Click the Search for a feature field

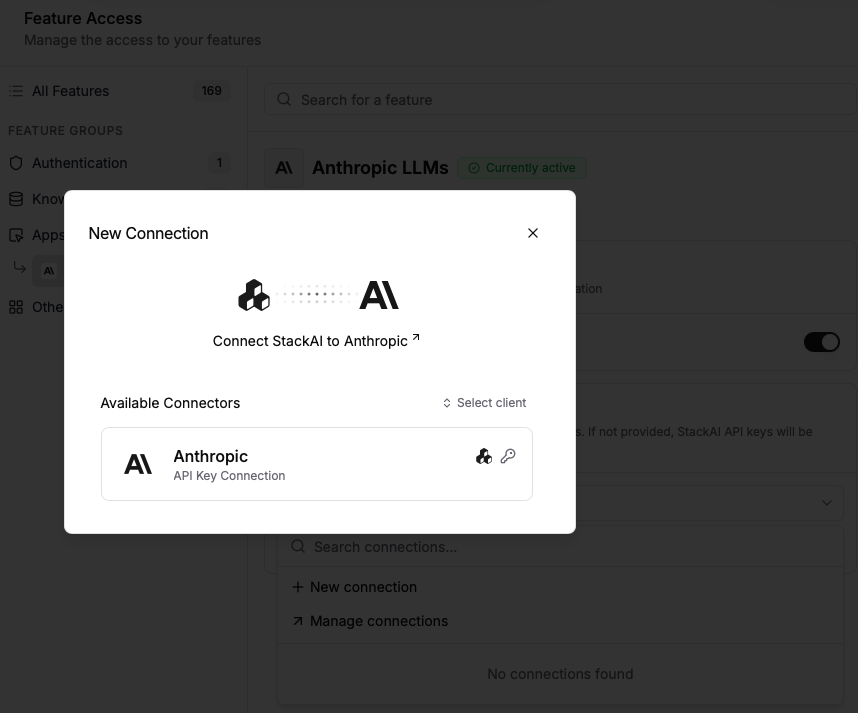[560, 100]
